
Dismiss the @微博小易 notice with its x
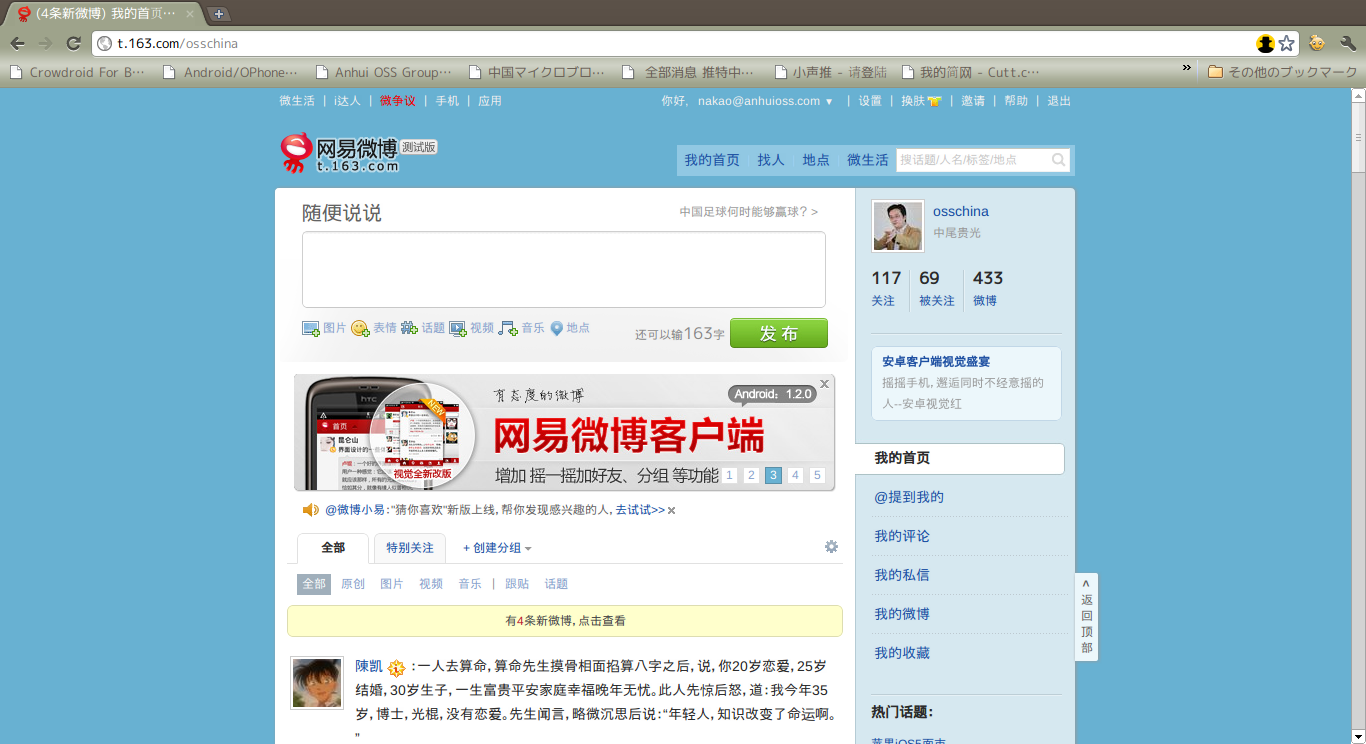[x=671, y=510]
